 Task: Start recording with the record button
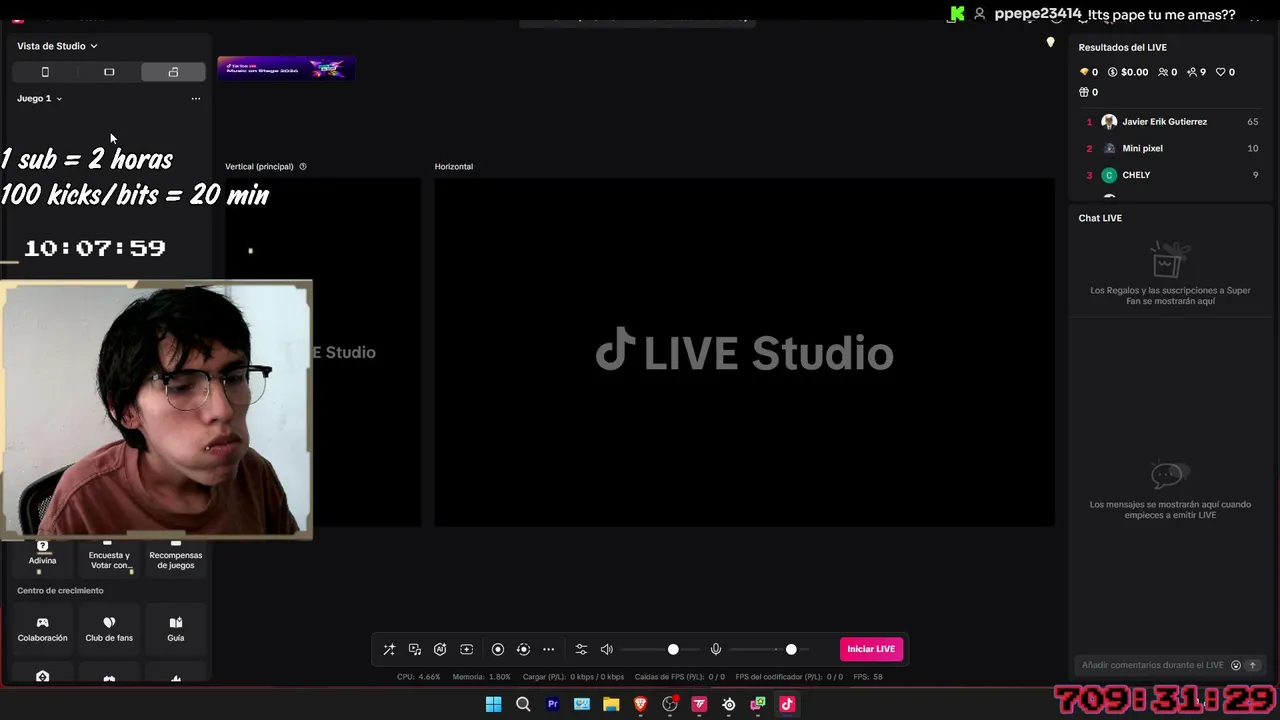pos(498,649)
